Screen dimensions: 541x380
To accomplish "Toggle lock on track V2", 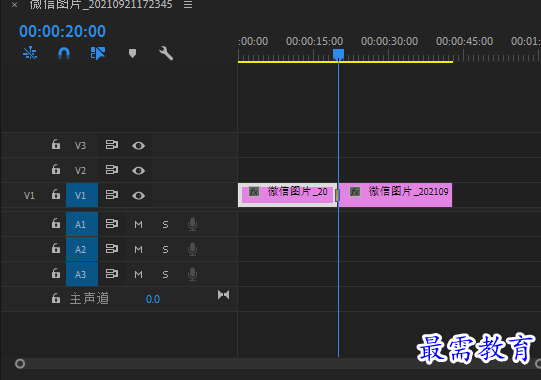I will pyautogui.click(x=56, y=169).
